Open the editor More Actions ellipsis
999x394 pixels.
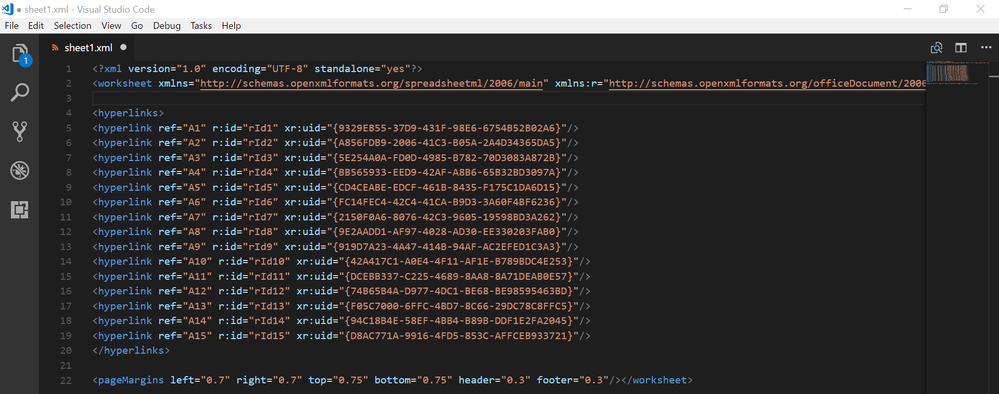tap(986, 47)
